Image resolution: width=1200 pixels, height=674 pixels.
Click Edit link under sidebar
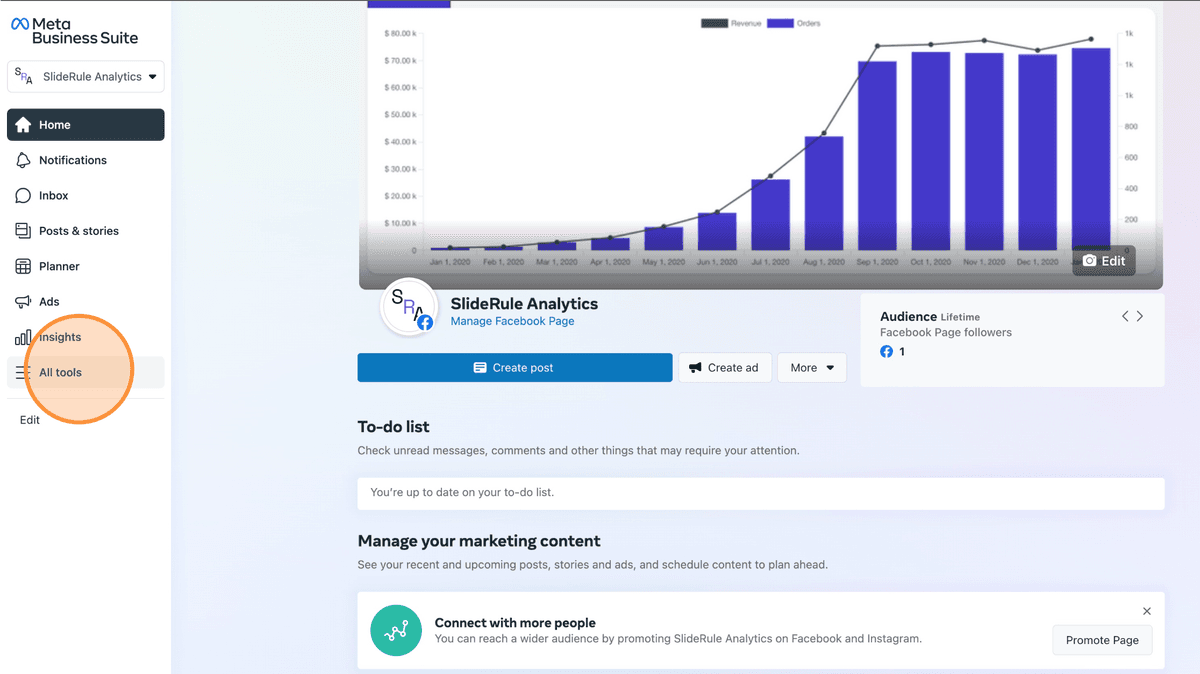(30, 420)
